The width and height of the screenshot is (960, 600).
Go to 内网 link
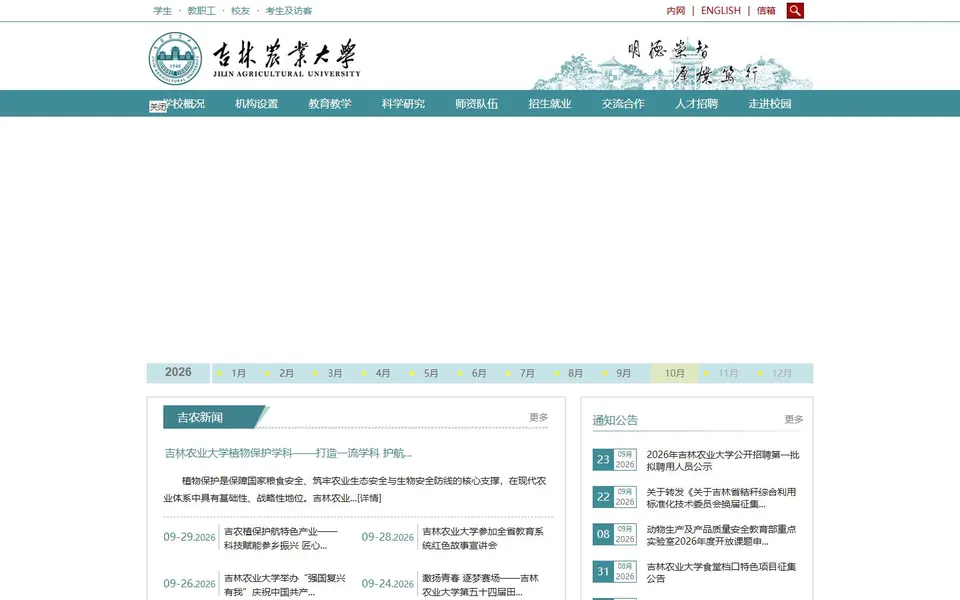pyautogui.click(x=676, y=10)
